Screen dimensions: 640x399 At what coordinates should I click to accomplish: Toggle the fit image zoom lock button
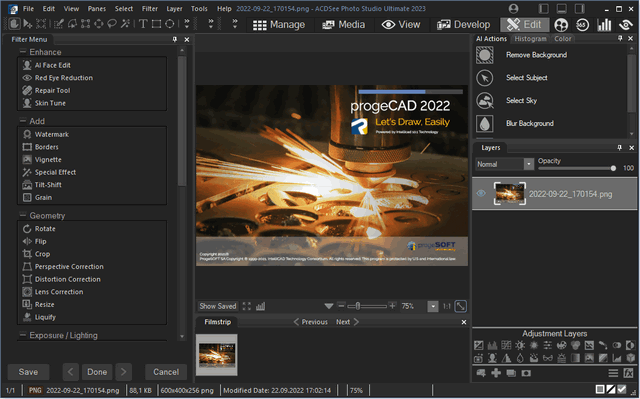point(460,306)
